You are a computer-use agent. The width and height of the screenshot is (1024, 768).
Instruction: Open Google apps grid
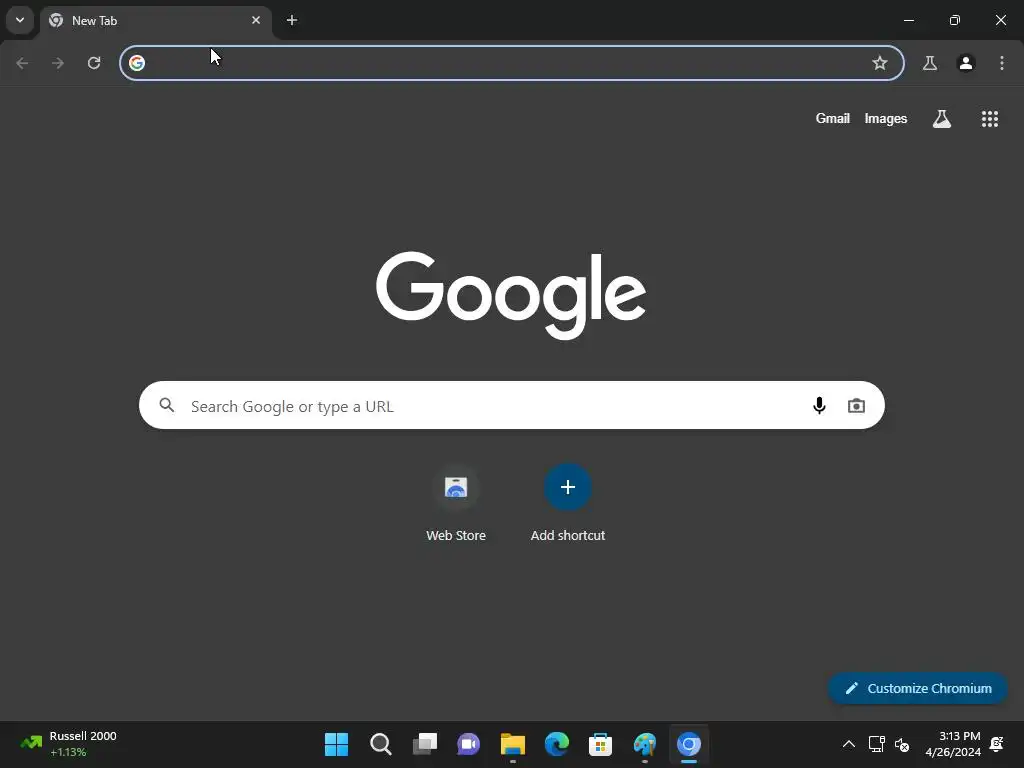[x=990, y=118]
